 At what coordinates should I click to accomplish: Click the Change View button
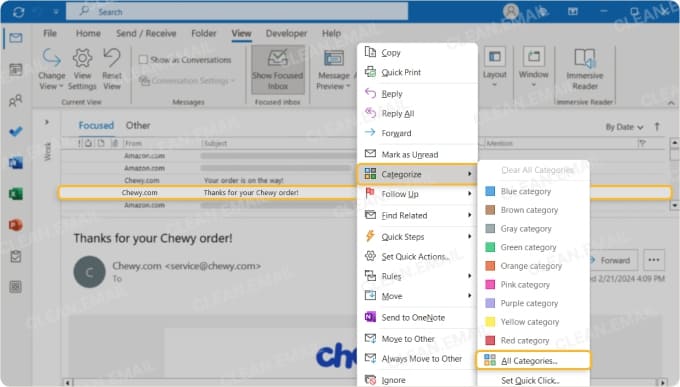click(52, 69)
